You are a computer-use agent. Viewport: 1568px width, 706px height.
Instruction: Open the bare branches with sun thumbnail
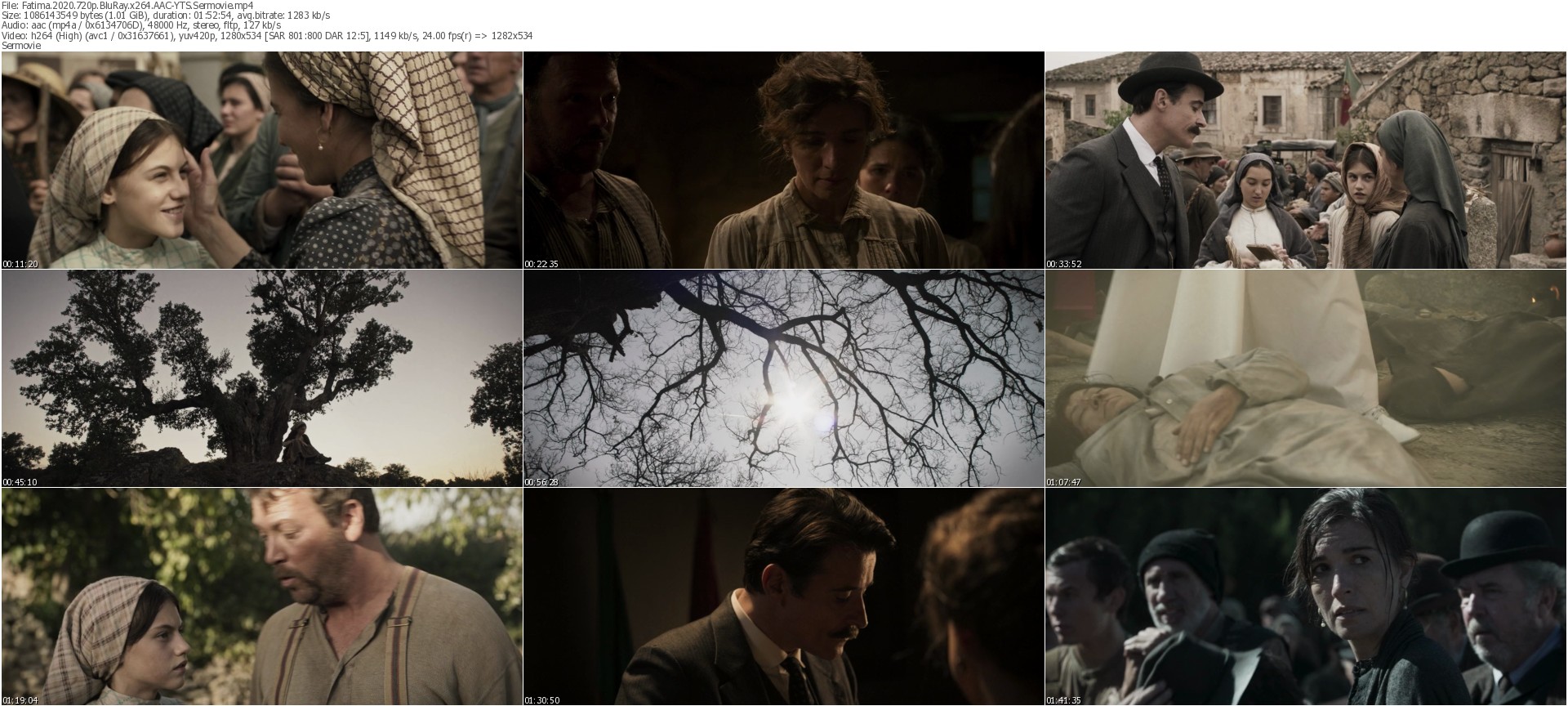click(x=783, y=378)
